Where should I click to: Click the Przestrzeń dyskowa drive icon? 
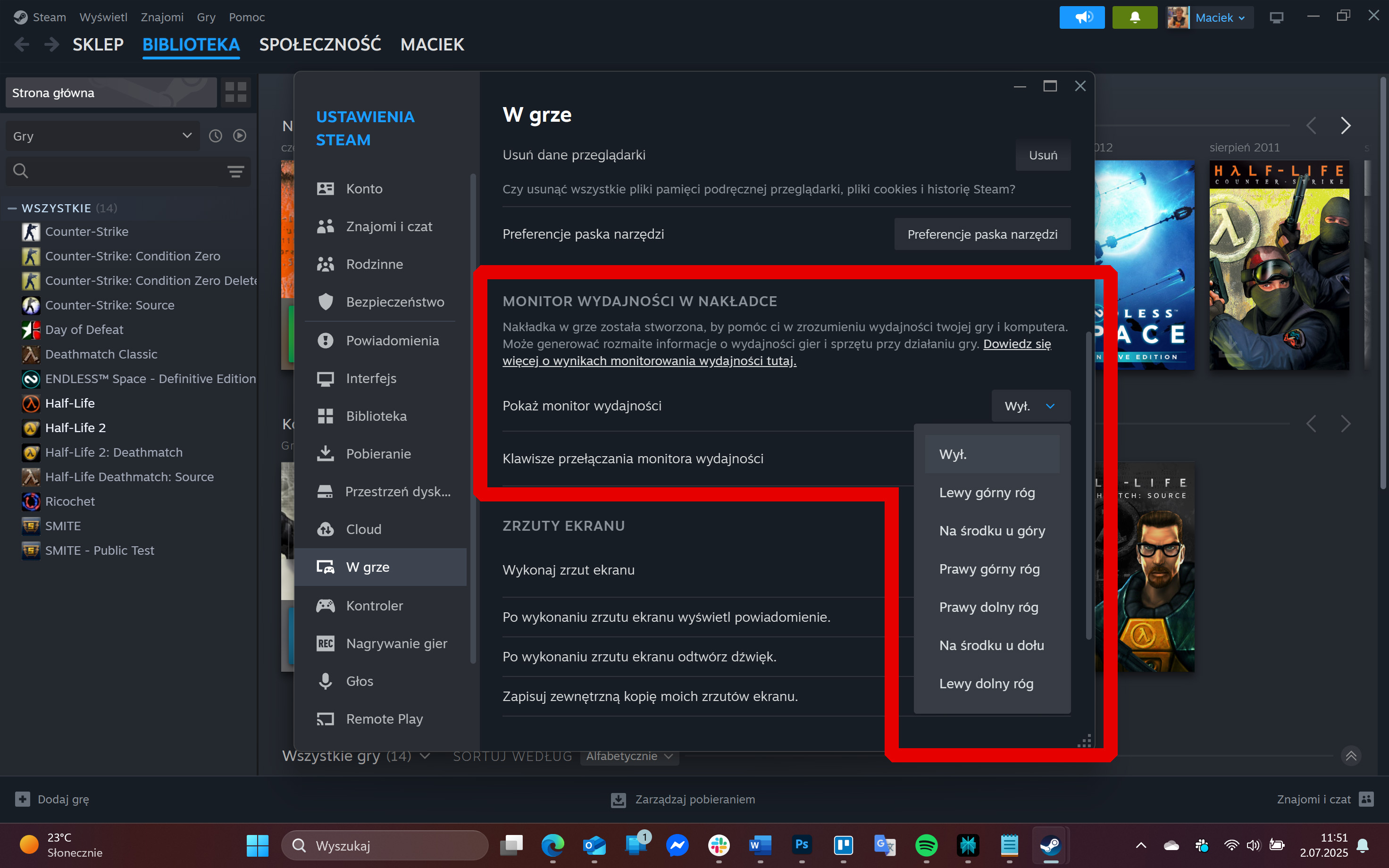326,492
